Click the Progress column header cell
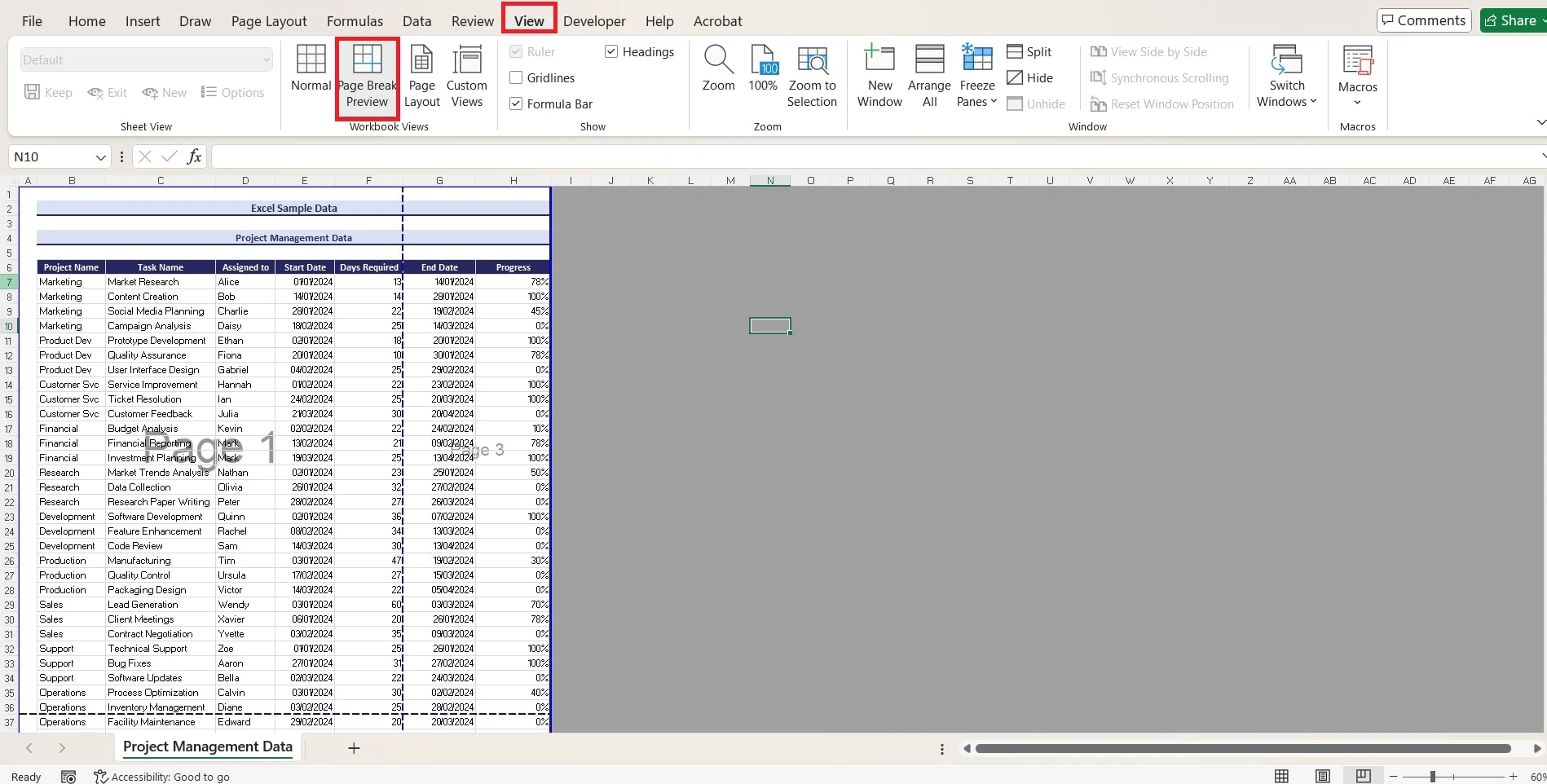Viewport: 1547px width, 784px height. click(513, 267)
